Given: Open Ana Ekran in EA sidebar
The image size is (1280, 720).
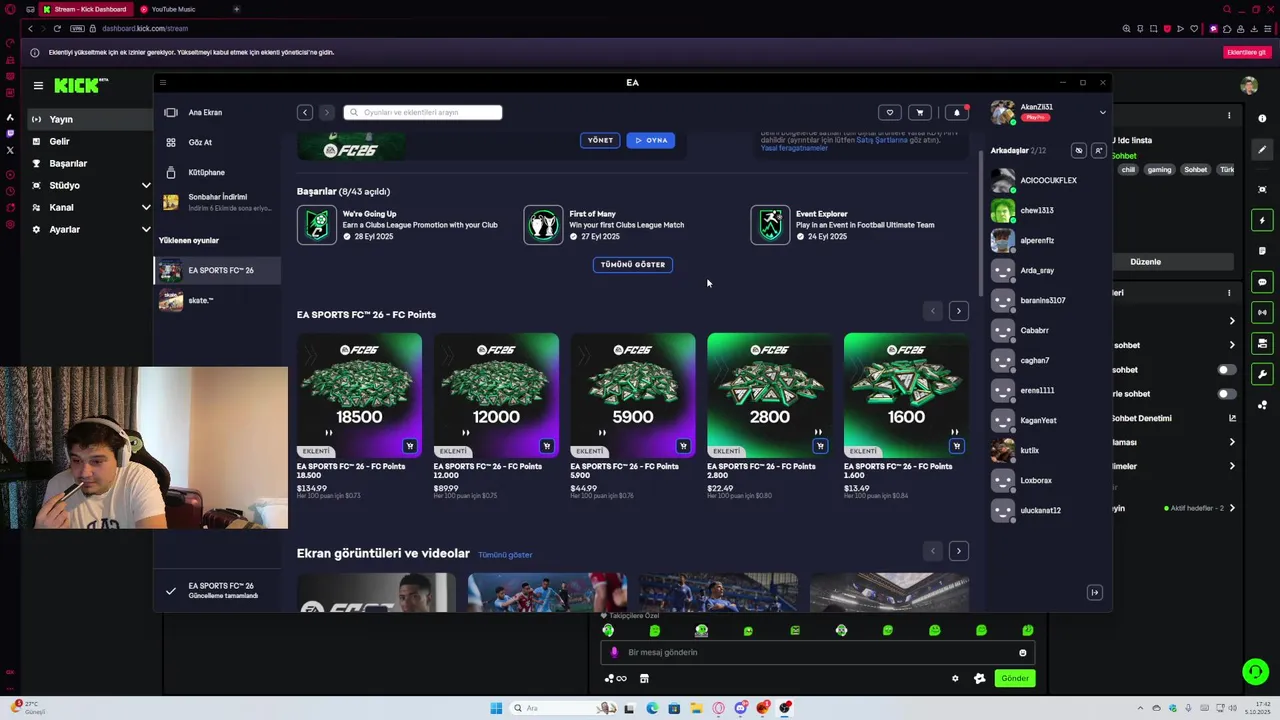Looking at the screenshot, I should [x=217, y=112].
